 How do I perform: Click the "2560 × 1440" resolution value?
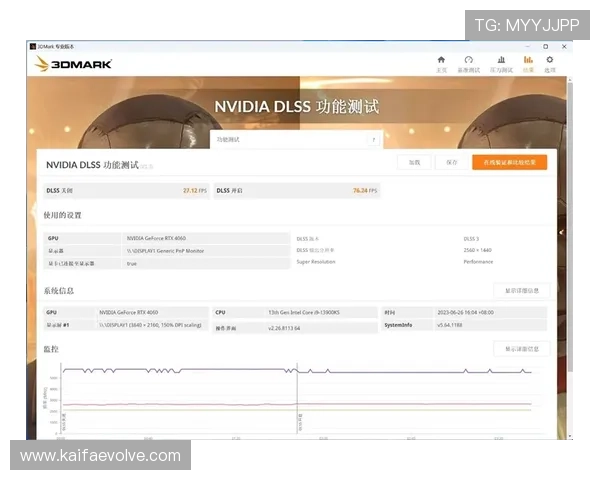[478, 250]
